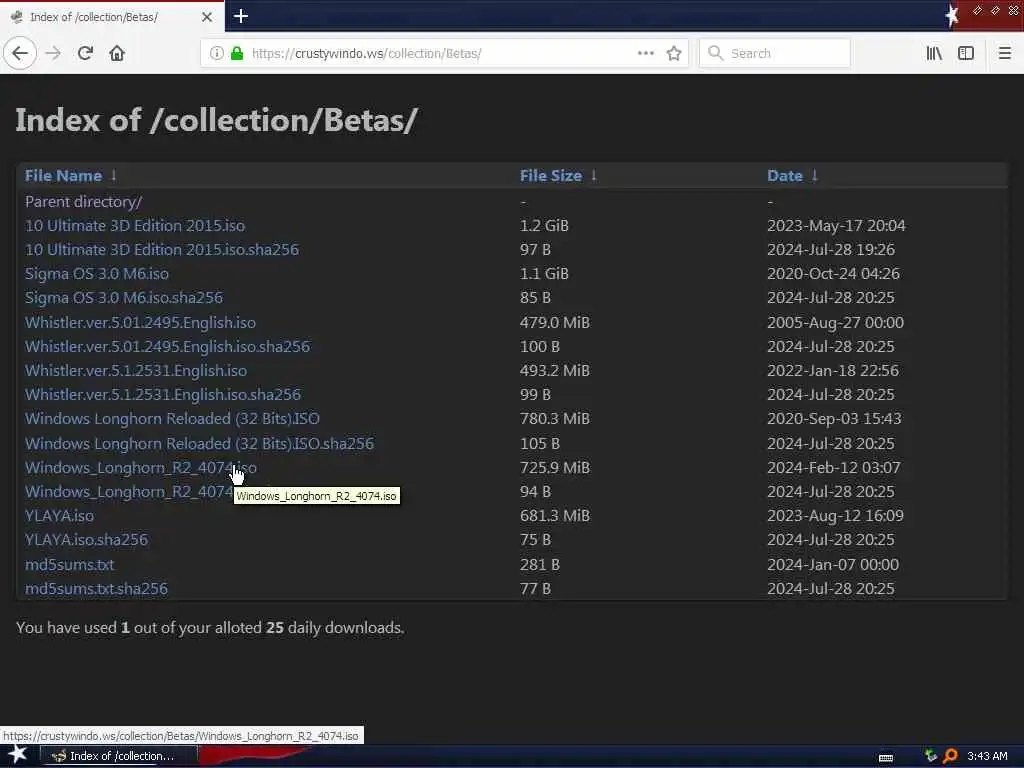Click the Search input box
Image resolution: width=1024 pixels, height=768 pixels.
[775, 53]
